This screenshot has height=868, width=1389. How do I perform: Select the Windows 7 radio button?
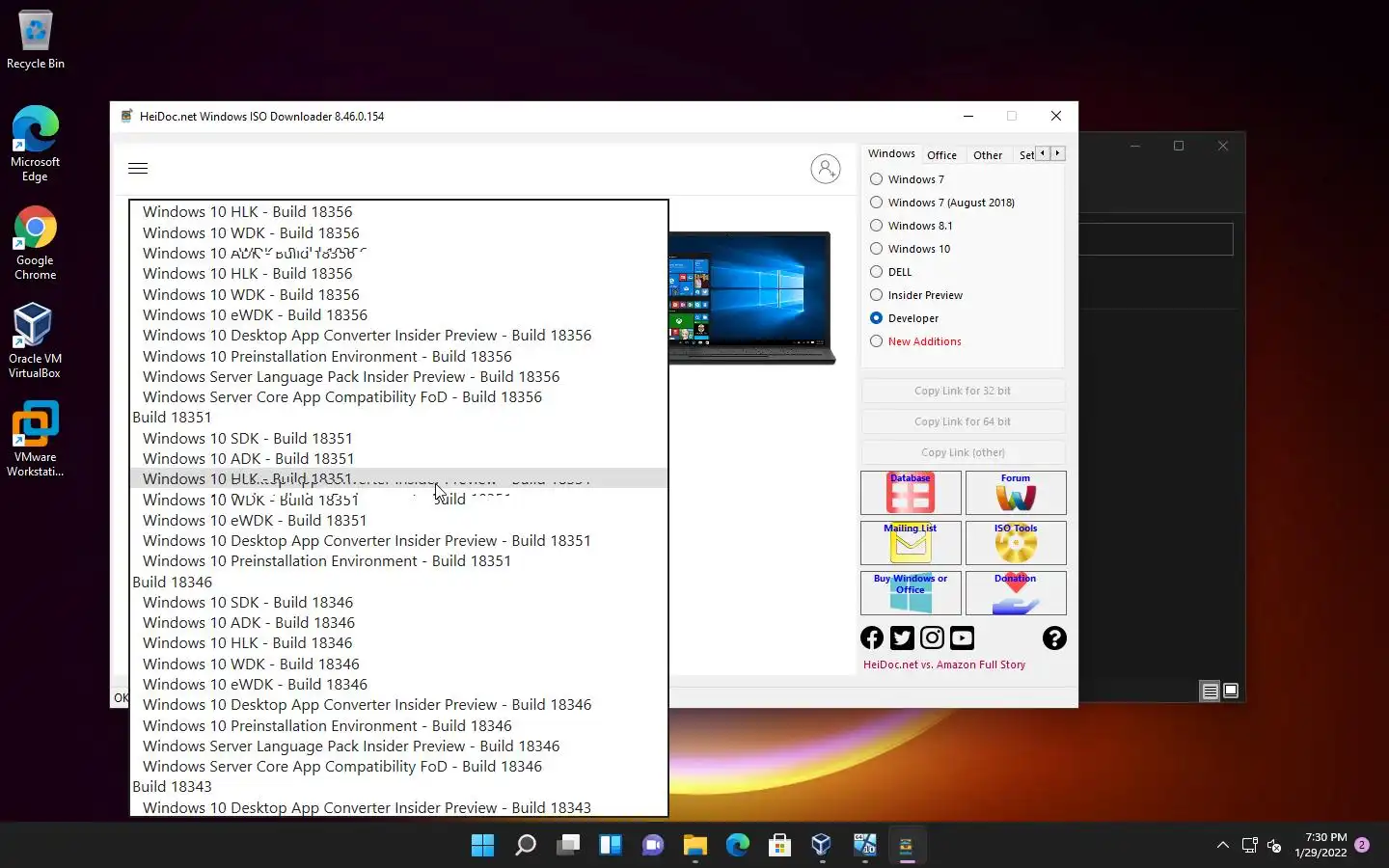876,179
